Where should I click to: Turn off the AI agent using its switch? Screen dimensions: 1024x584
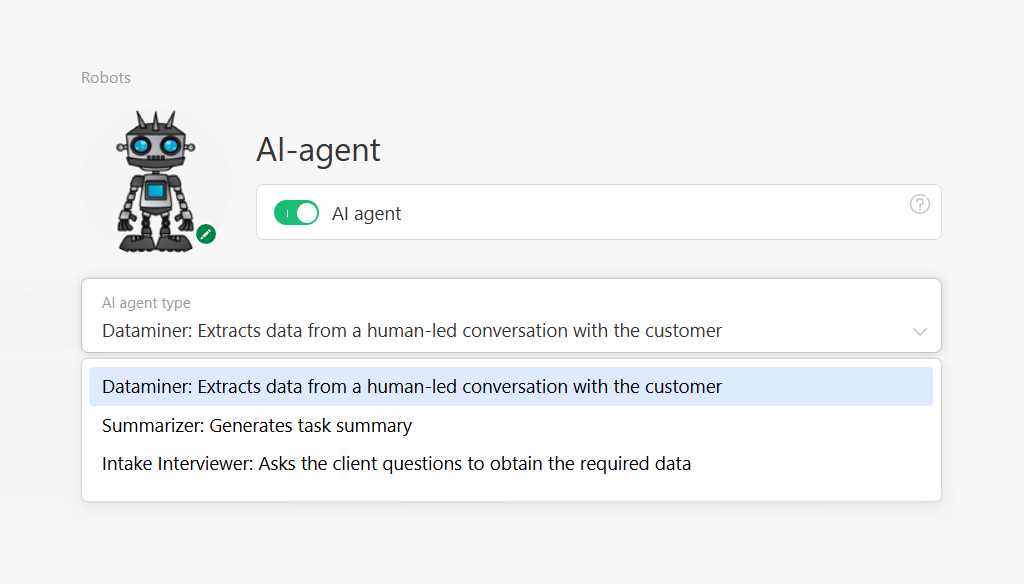[296, 212]
